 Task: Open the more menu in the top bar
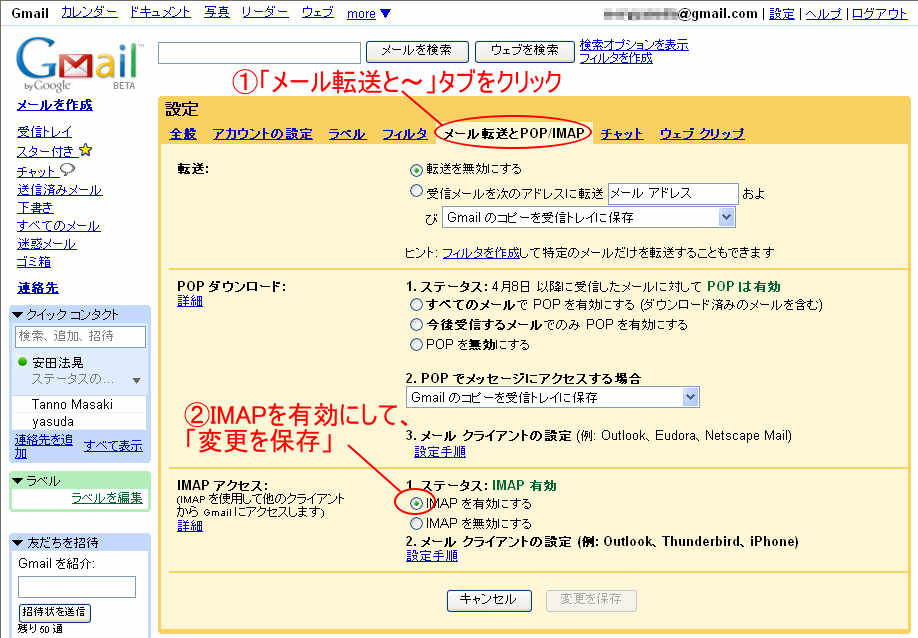[x=368, y=13]
